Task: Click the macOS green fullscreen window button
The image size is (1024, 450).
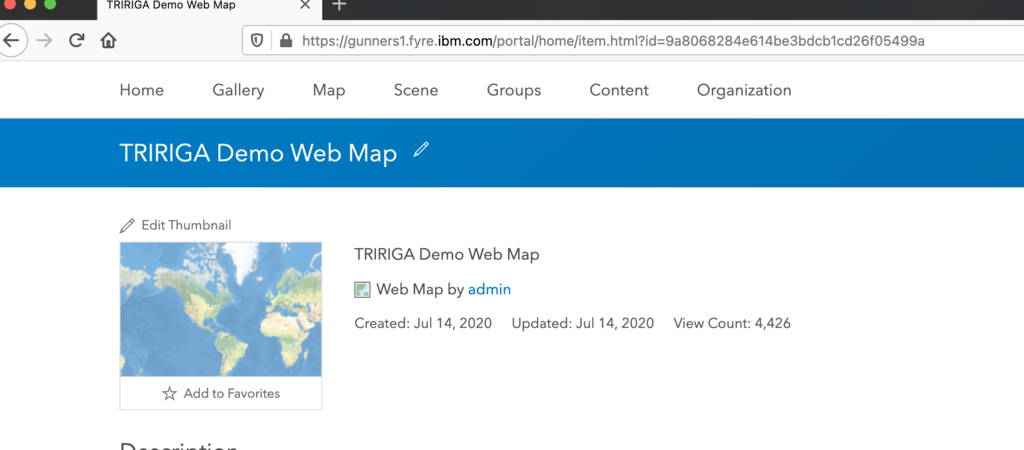Action: (50, 3)
